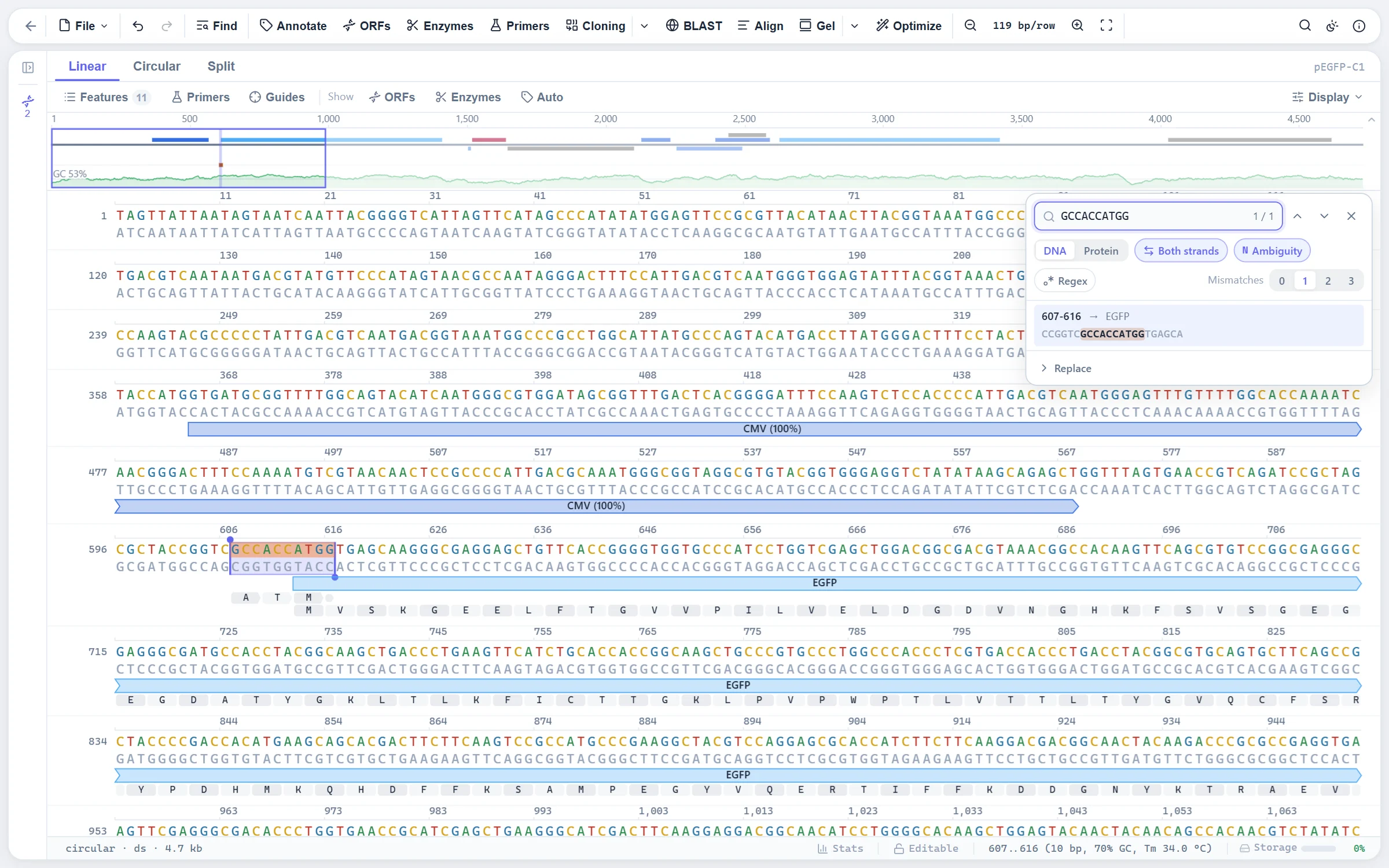Click the redo icon
This screenshot has width=1389, height=868.
167,26
